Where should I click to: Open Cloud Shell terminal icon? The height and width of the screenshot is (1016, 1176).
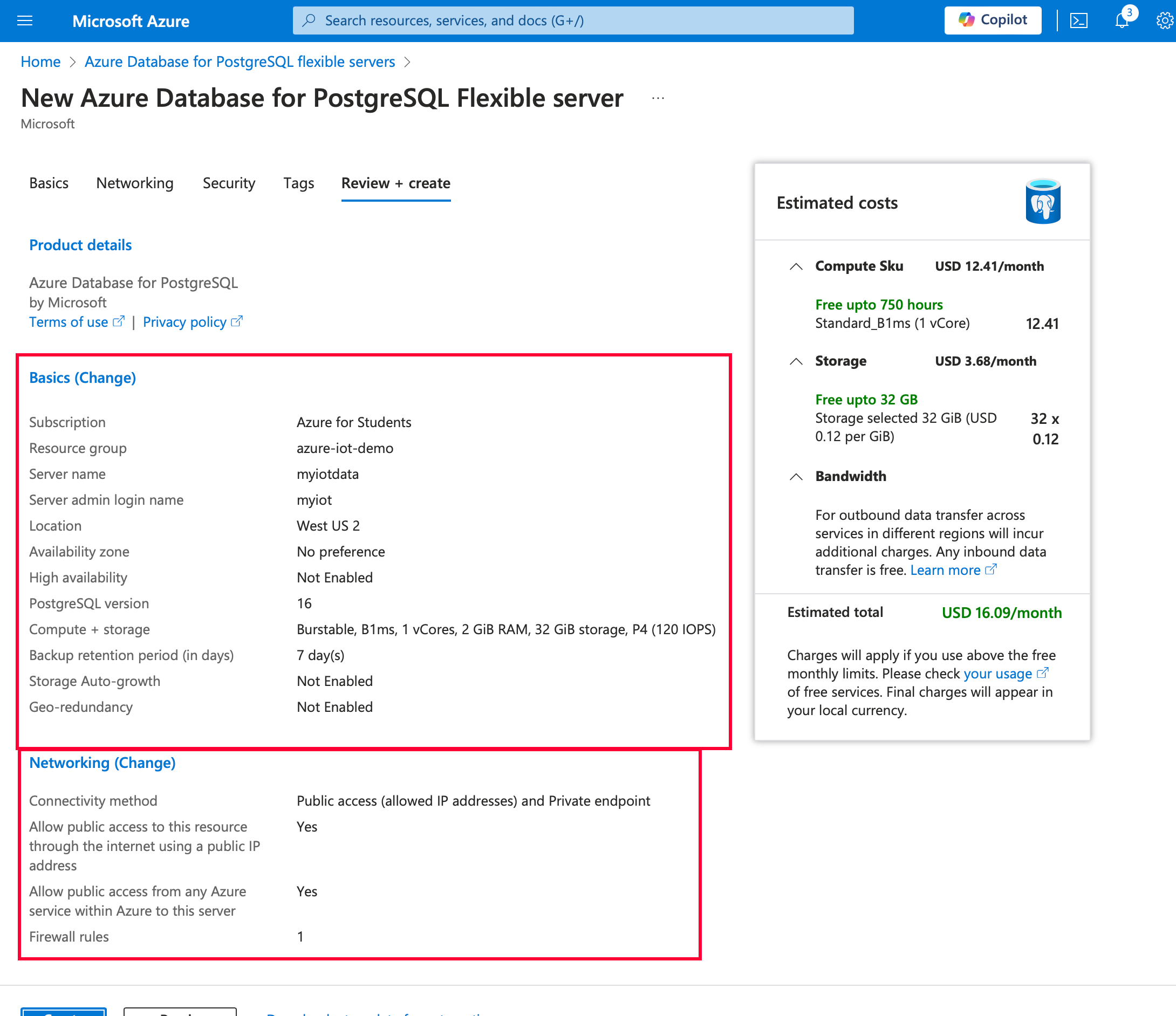1078,21
